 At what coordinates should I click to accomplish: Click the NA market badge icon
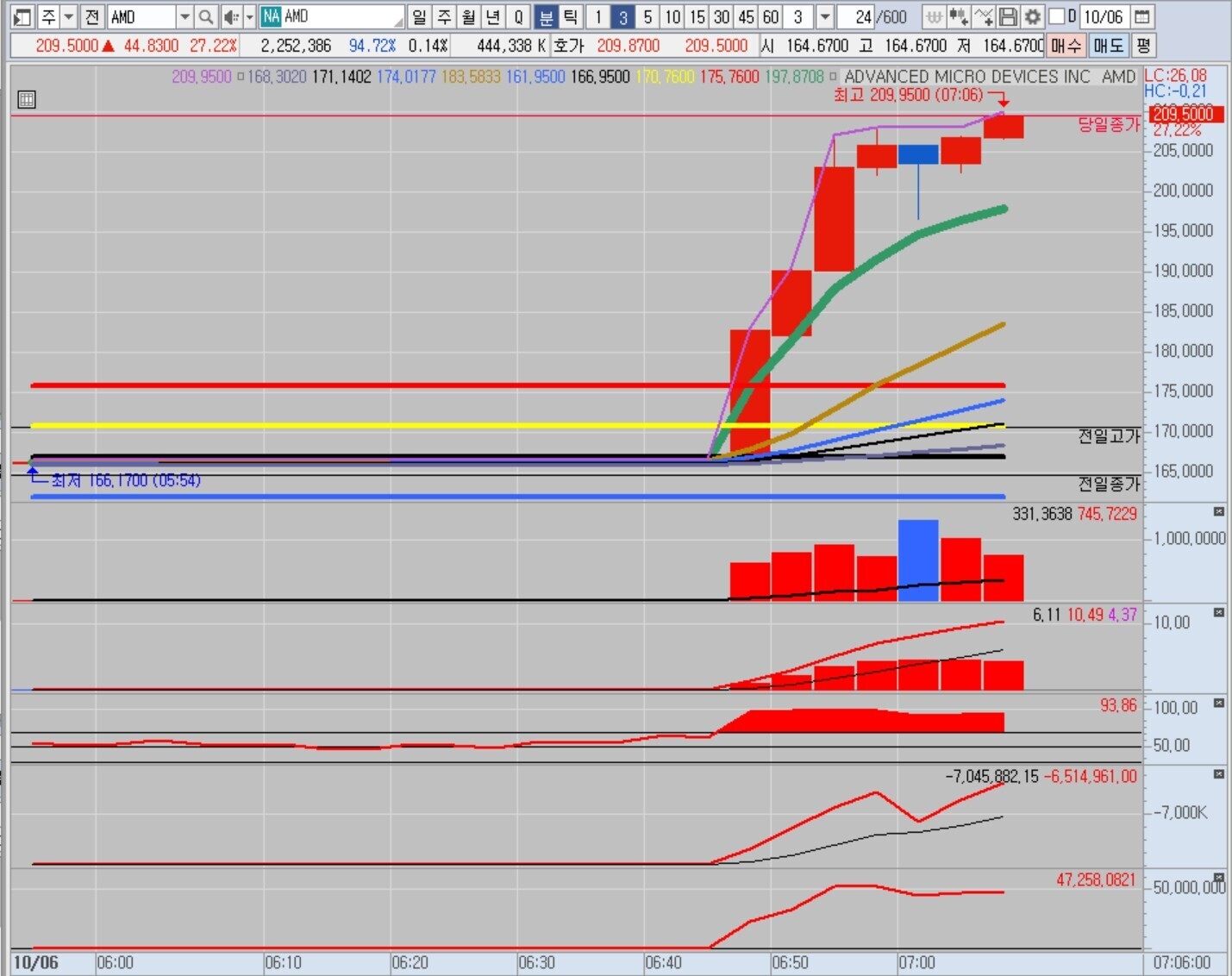(x=272, y=16)
